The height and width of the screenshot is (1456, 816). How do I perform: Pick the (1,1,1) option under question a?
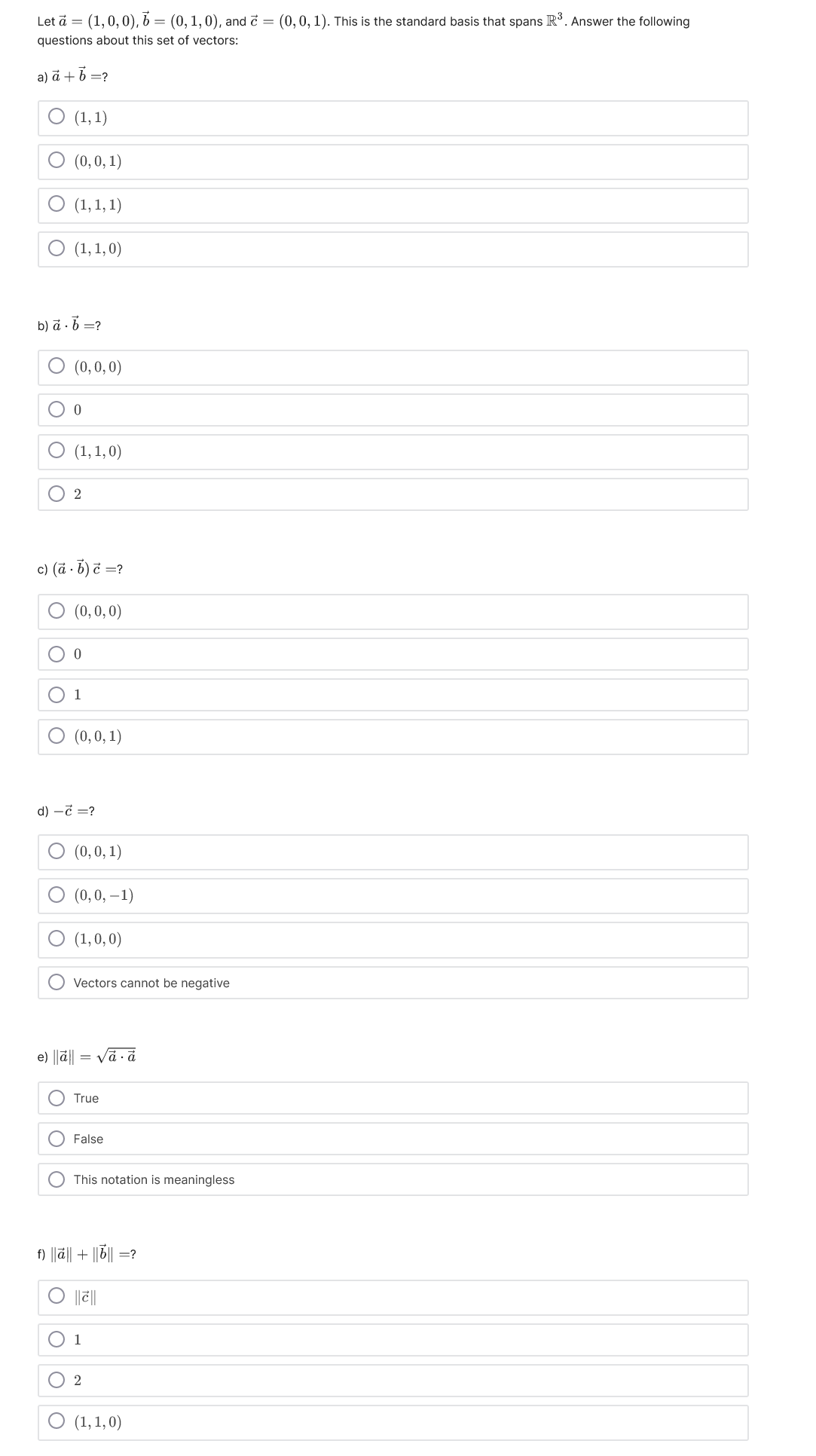click(57, 203)
